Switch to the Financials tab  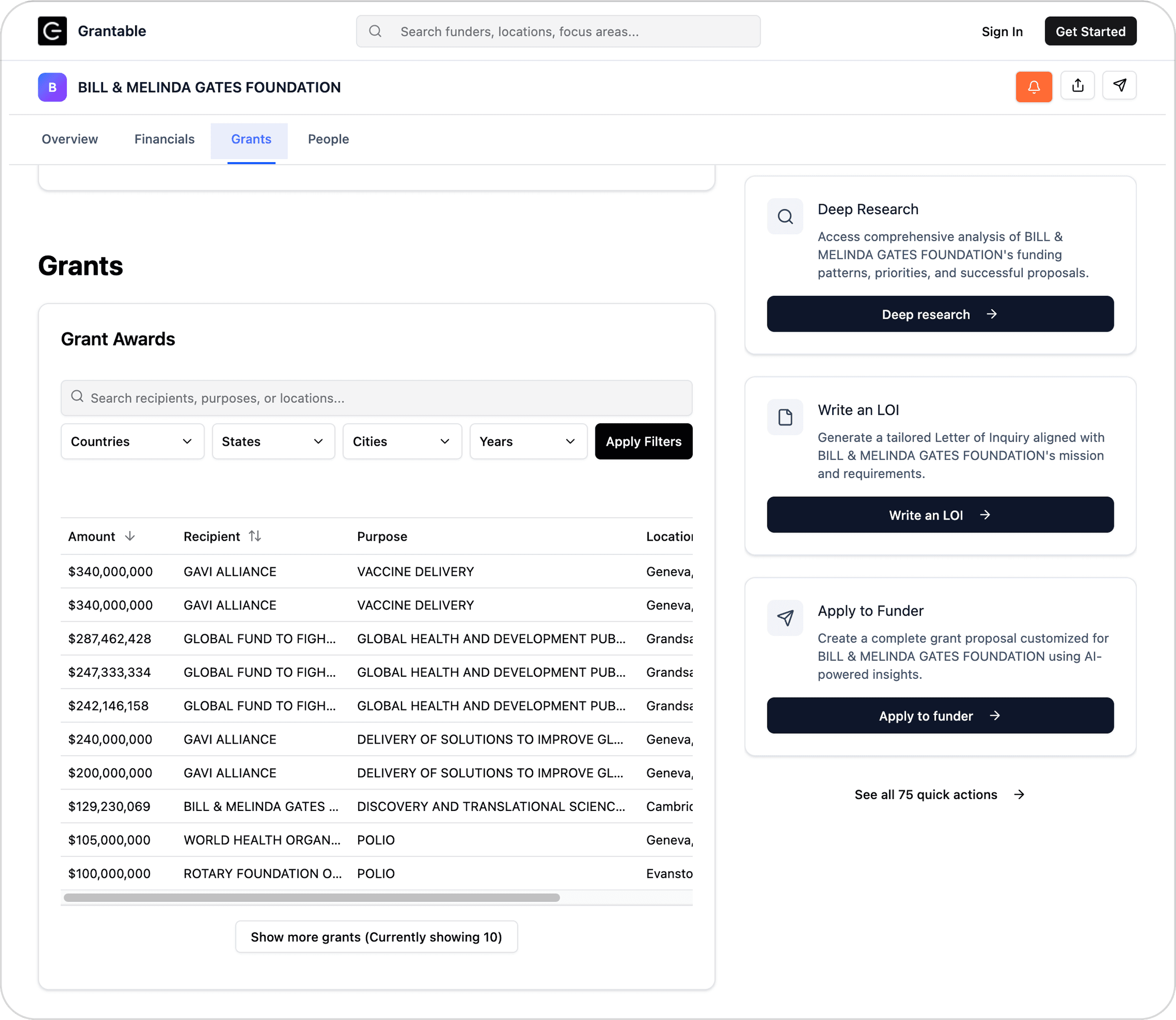coord(164,139)
